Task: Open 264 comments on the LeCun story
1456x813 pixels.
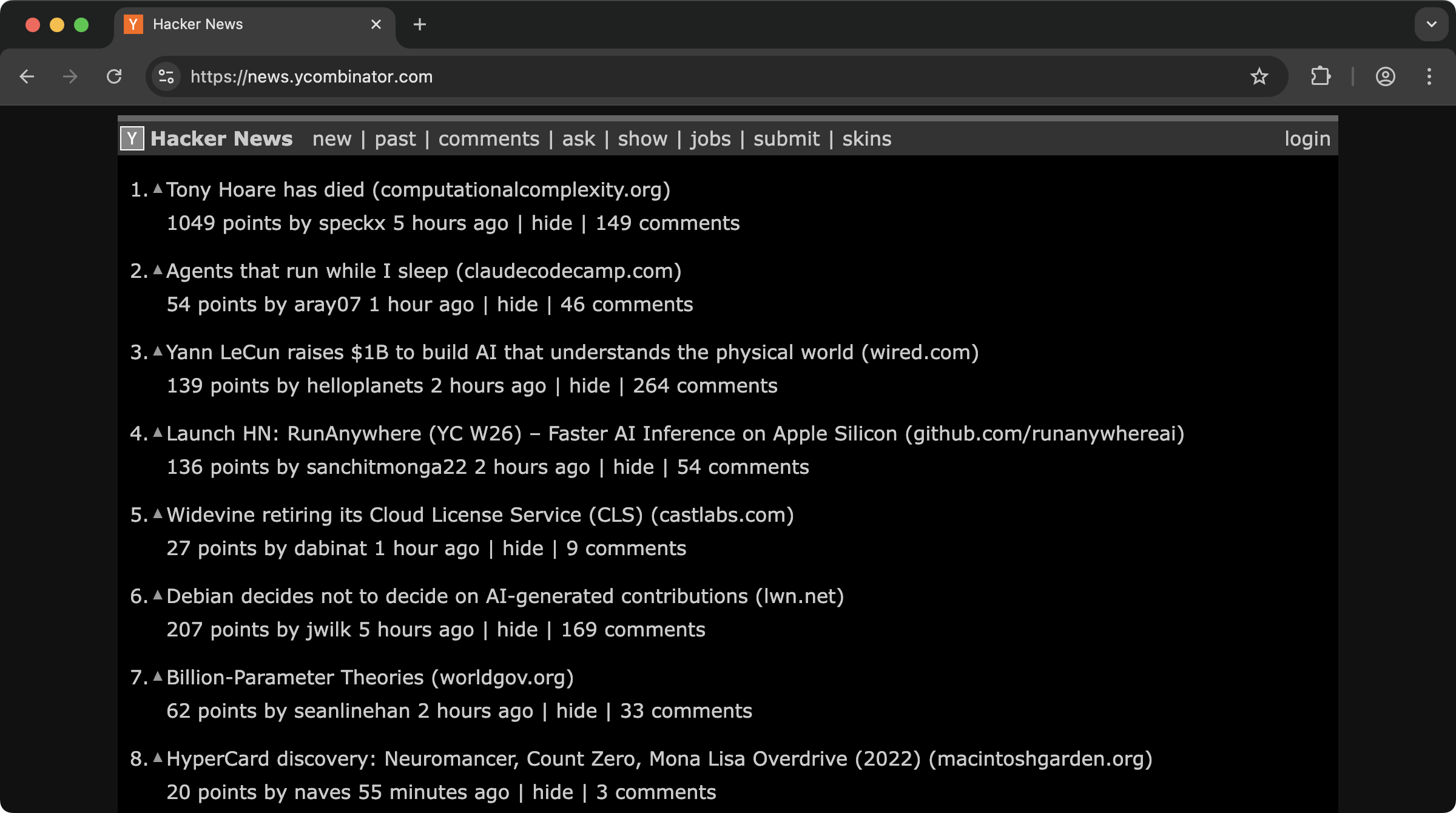Action: [x=705, y=386]
